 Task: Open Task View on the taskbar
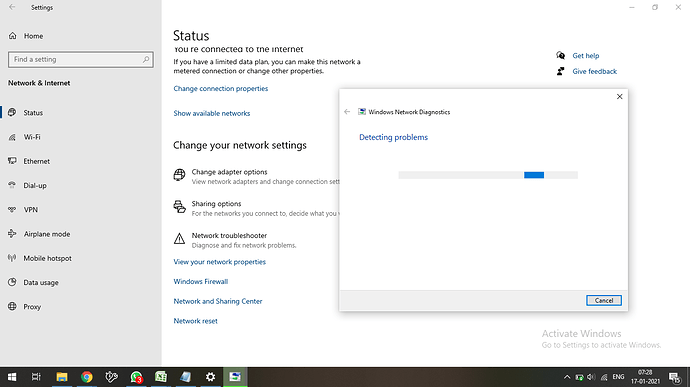[36, 377]
